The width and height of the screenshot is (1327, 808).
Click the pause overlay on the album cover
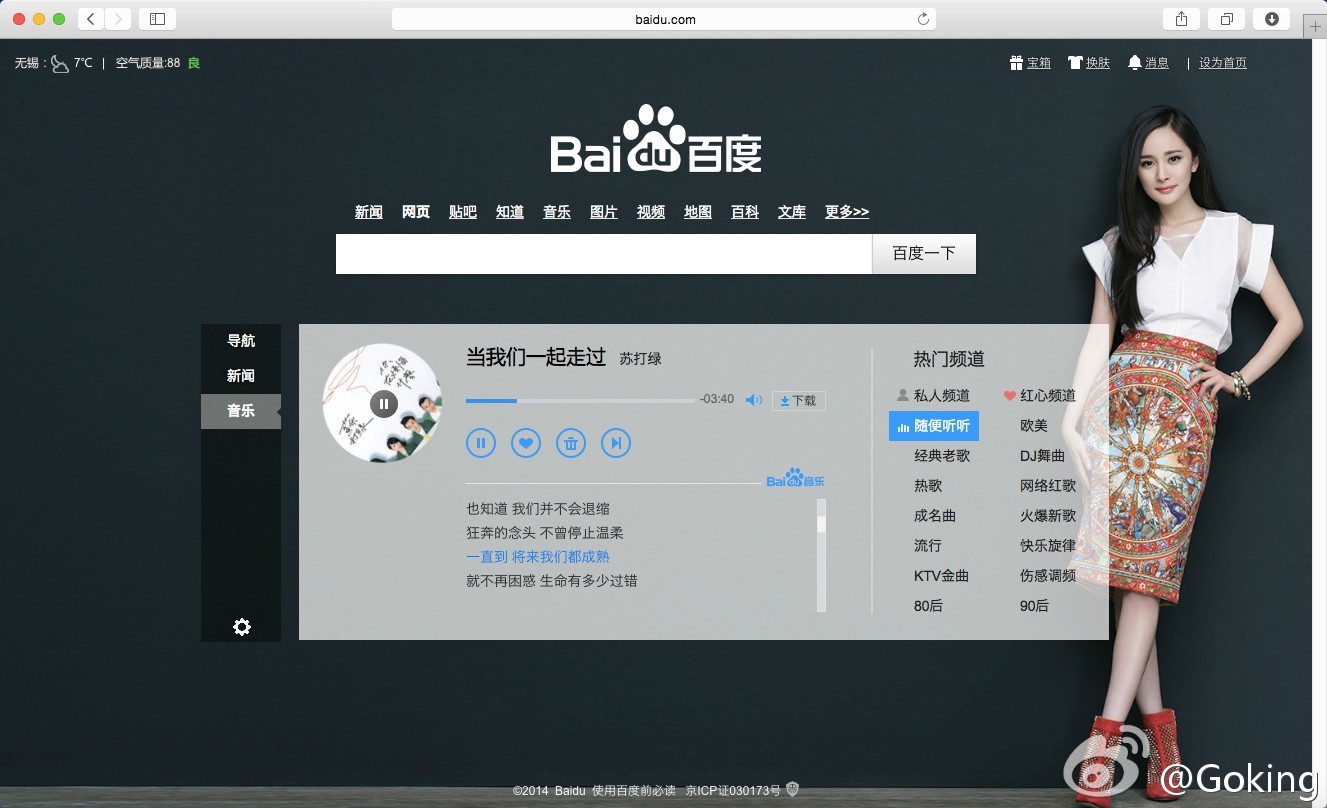coord(384,403)
